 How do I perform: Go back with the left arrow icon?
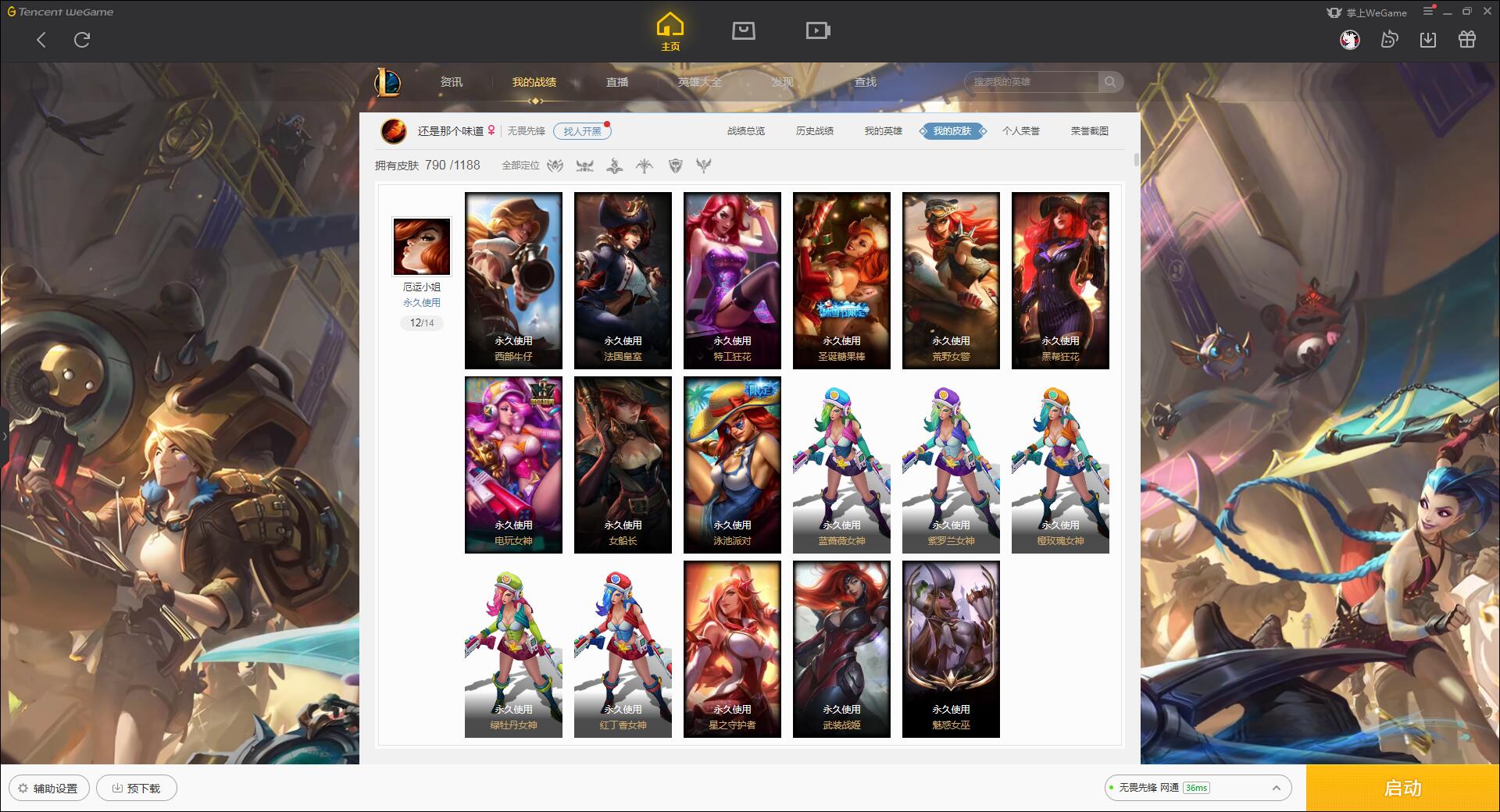point(41,40)
